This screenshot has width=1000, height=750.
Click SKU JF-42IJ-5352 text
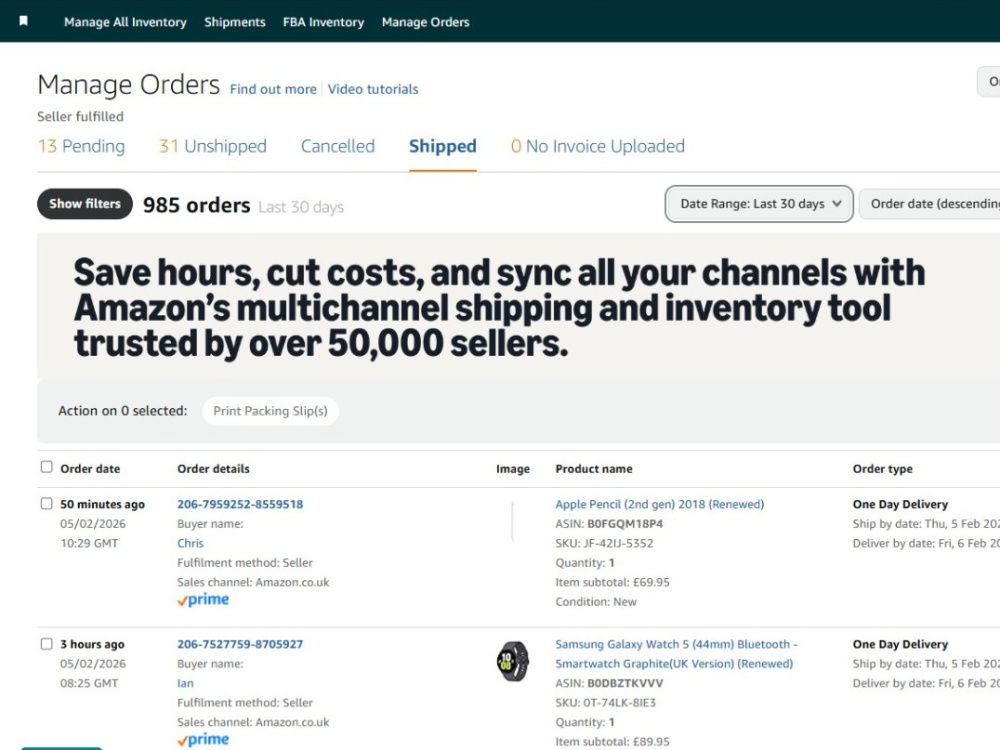pyautogui.click(x=604, y=543)
